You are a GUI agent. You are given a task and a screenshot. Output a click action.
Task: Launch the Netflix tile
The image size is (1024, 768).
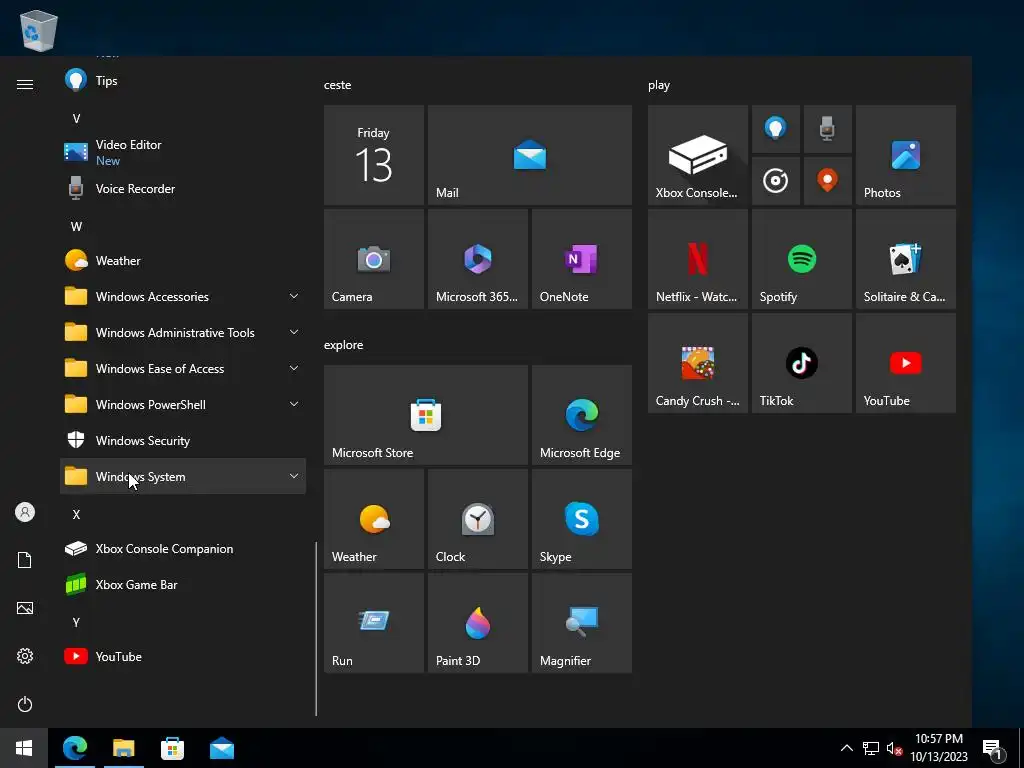click(697, 259)
